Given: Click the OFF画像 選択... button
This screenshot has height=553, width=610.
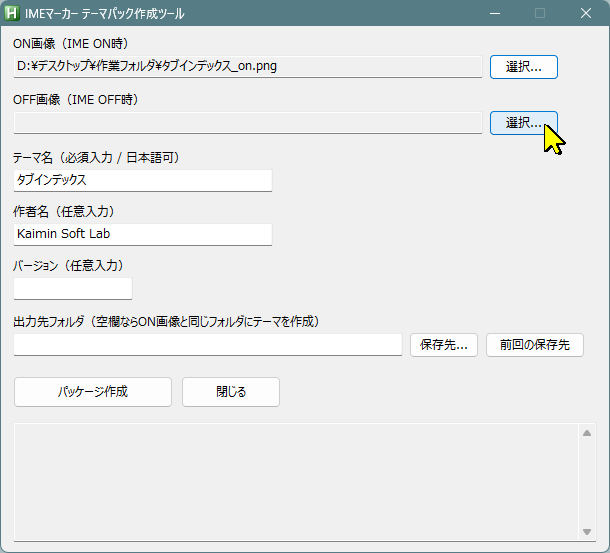Looking at the screenshot, I should [x=524, y=123].
